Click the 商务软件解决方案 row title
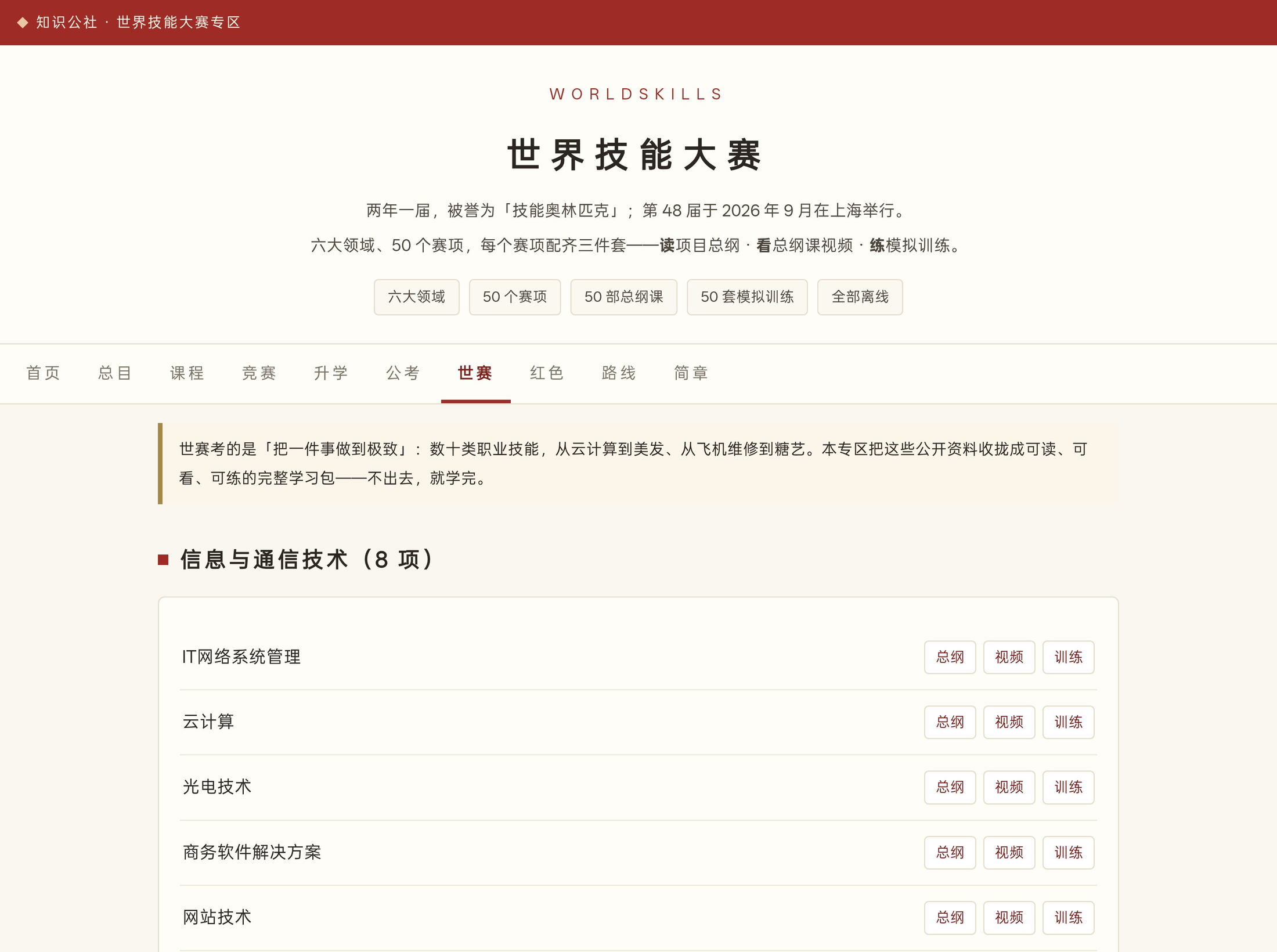Image resolution: width=1277 pixels, height=952 pixels. (252, 853)
